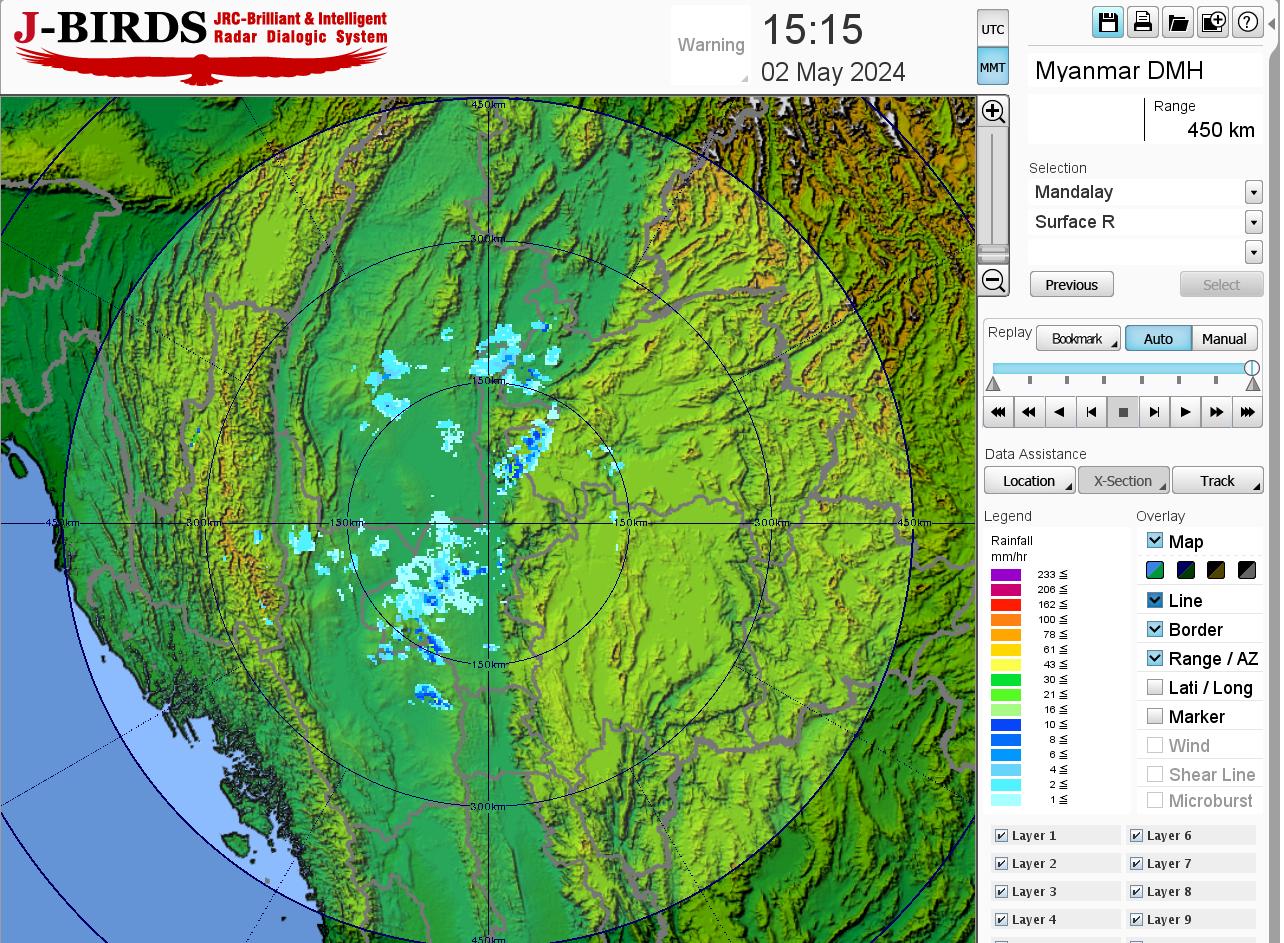The width and height of the screenshot is (1284, 943).
Task: Uncheck the Layer 7 checkbox
Action: (1136, 864)
